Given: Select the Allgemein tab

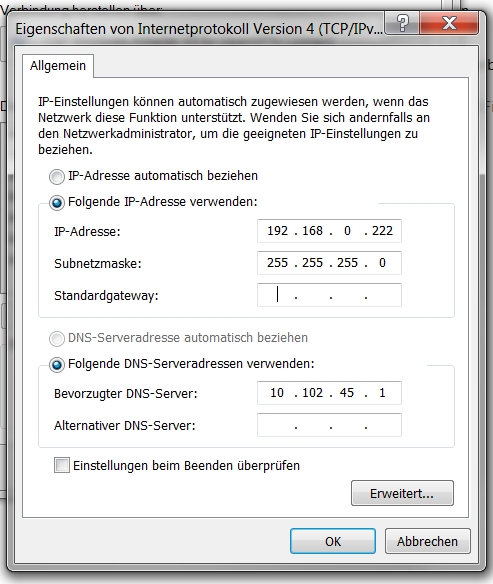Looking at the screenshot, I should coord(58,66).
